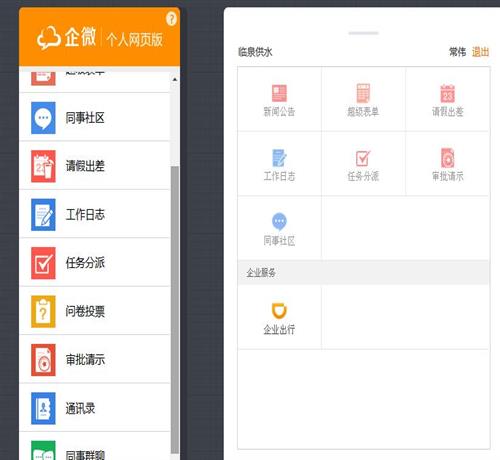Click the gray scrollbar thumb in sidebar

pos(175,310)
